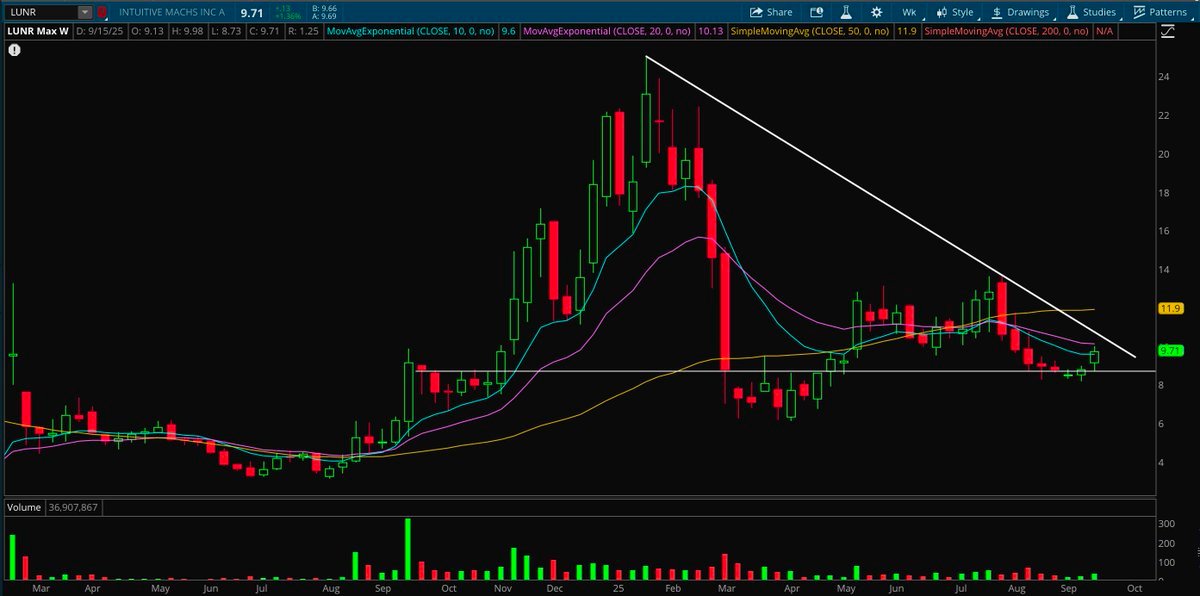Image resolution: width=1200 pixels, height=596 pixels.
Task: Click the Volume label in lower panel
Action: click(24, 507)
